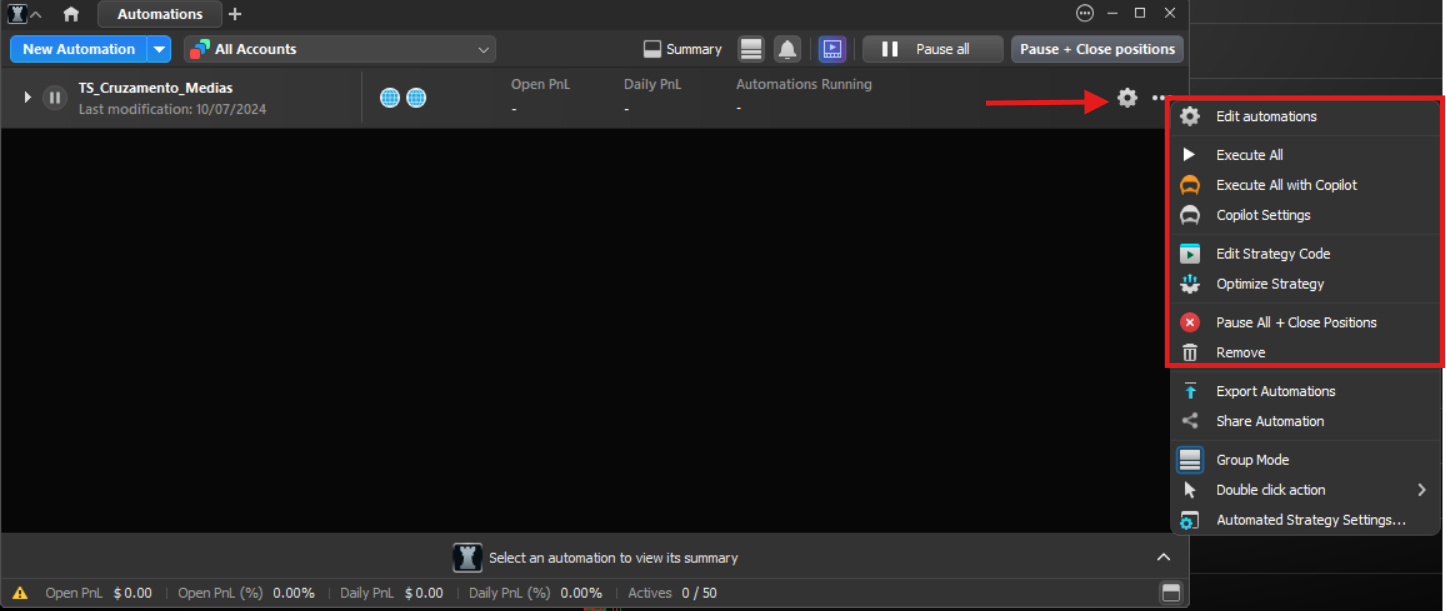Select Share Automation
This screenshot has height=611, width=1446.
click(x=1307, y=421)
